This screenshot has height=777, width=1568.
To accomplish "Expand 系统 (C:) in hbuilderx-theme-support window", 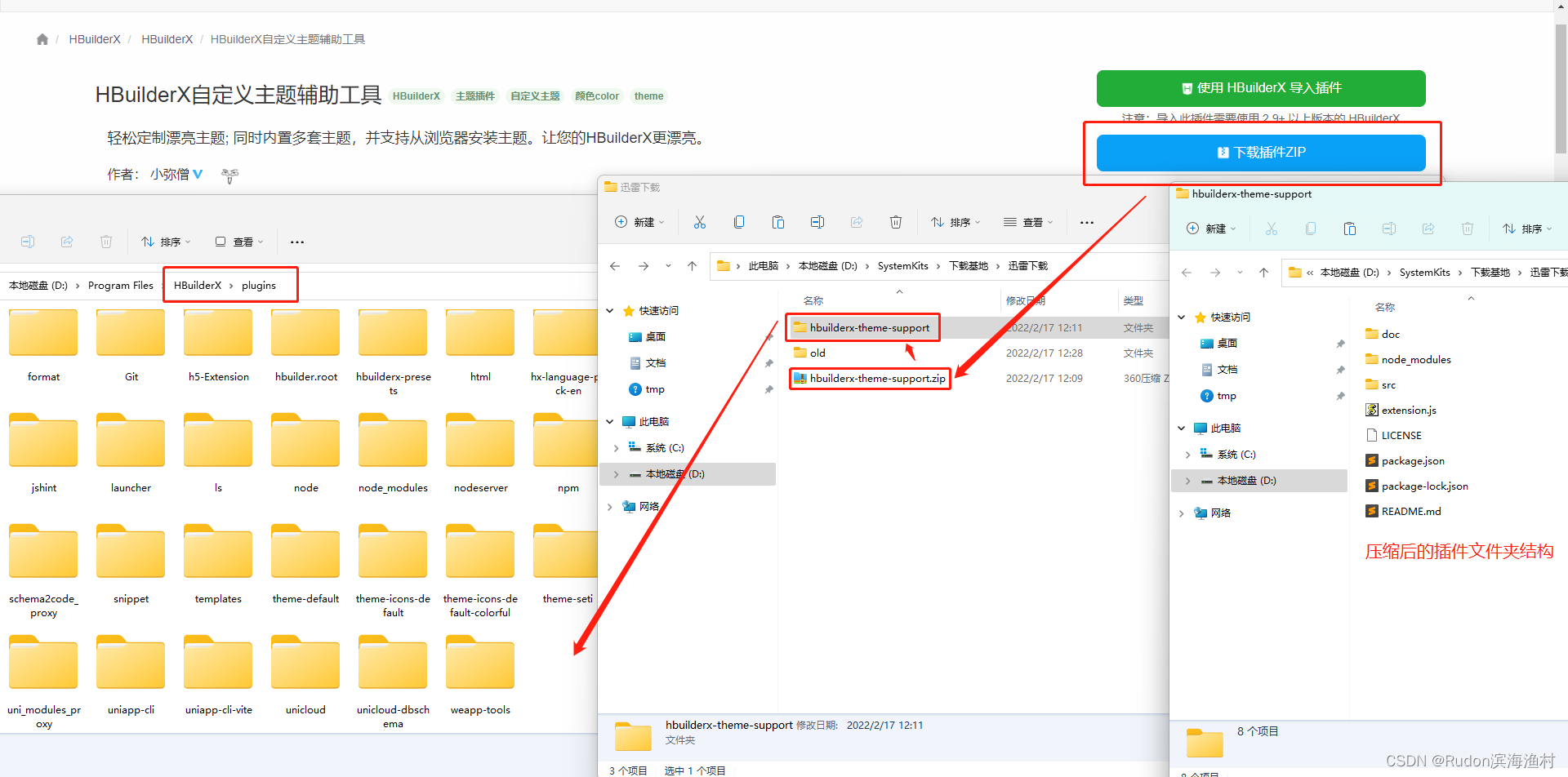I will pyautogui.click(x=1187, y=455).
